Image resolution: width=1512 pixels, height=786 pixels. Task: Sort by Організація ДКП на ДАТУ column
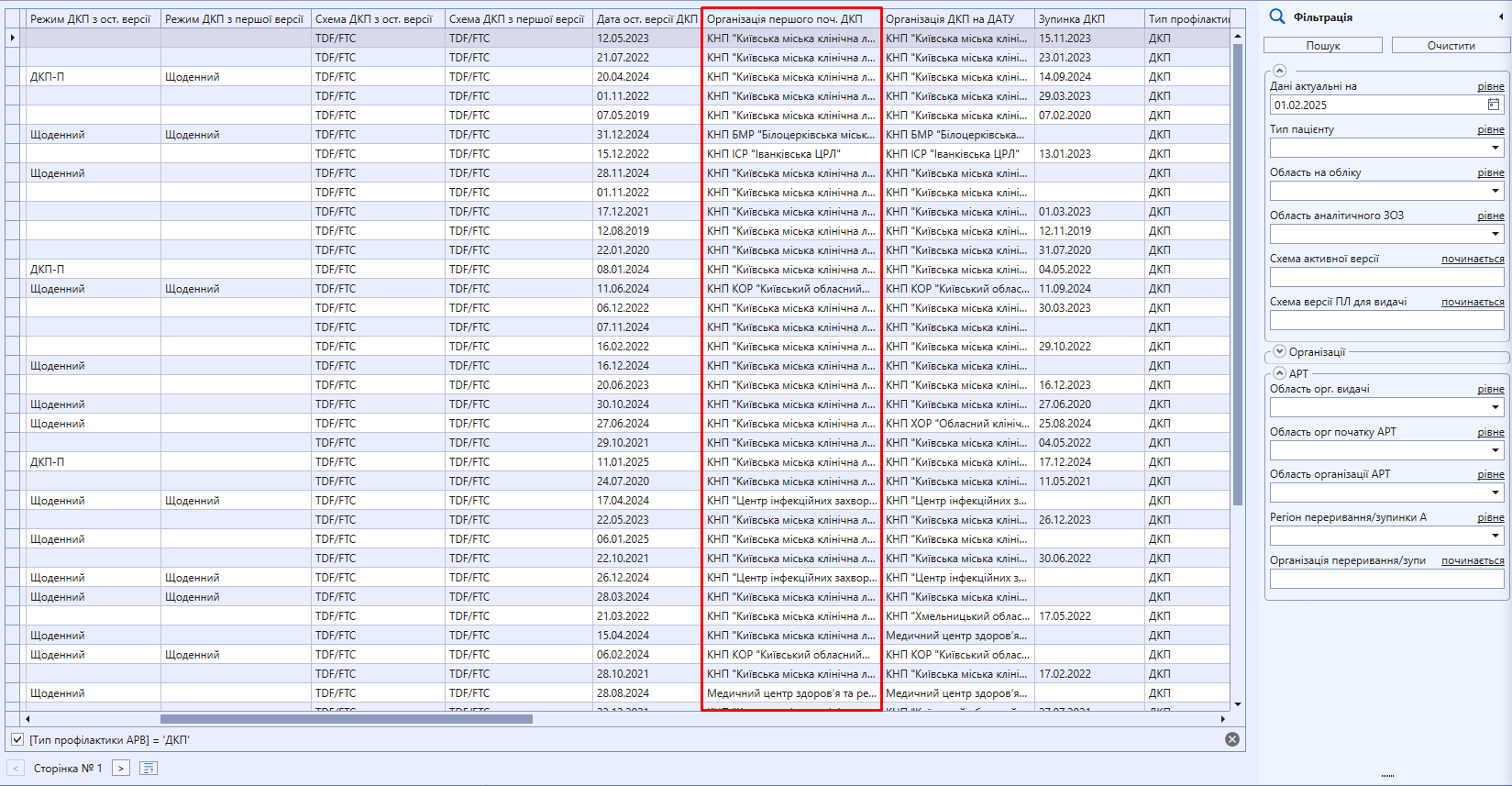click(x=957, y=18)
